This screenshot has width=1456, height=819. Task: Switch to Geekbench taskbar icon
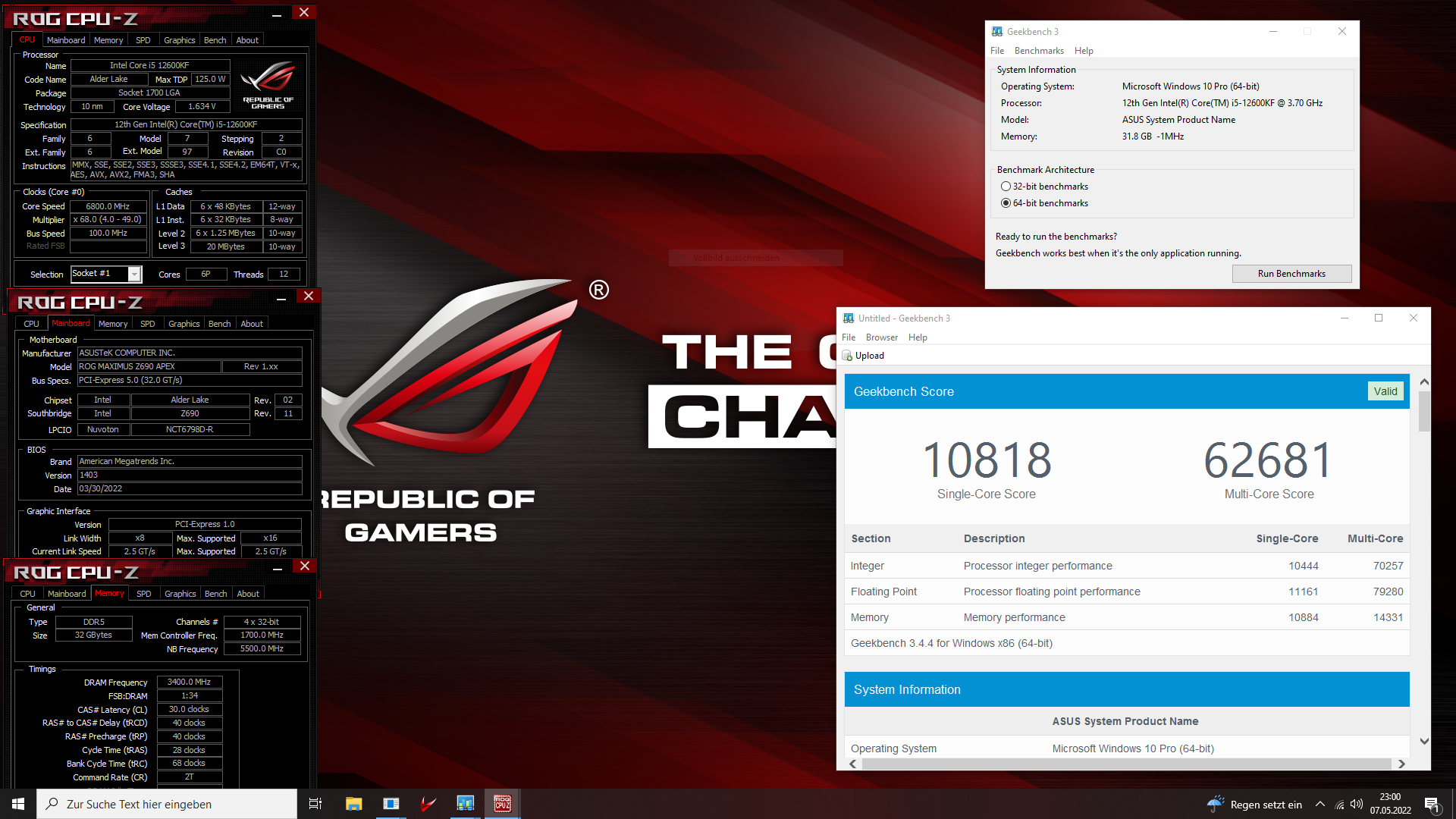tap(465, 804)
